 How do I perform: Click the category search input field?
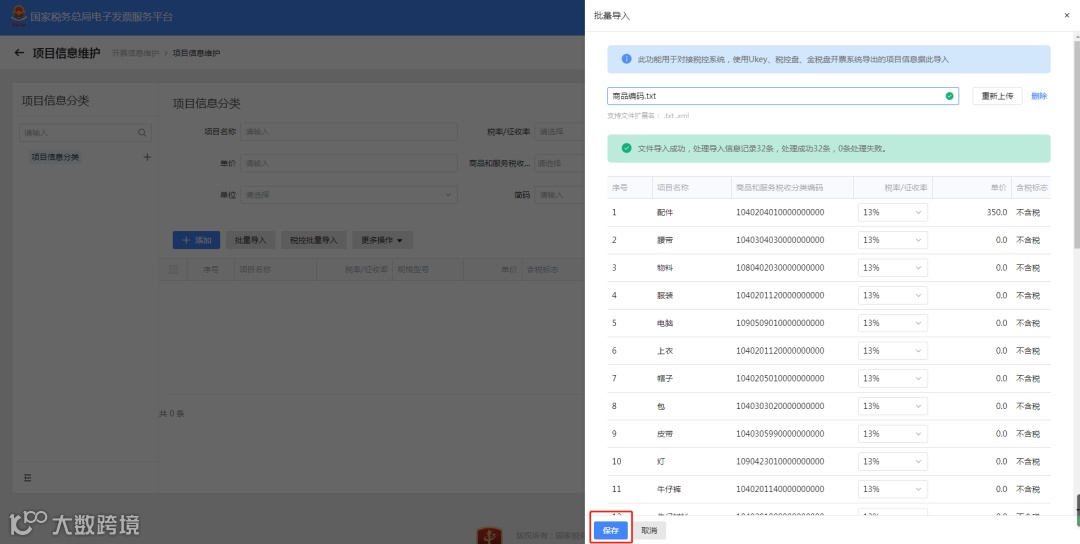[85, 133]
